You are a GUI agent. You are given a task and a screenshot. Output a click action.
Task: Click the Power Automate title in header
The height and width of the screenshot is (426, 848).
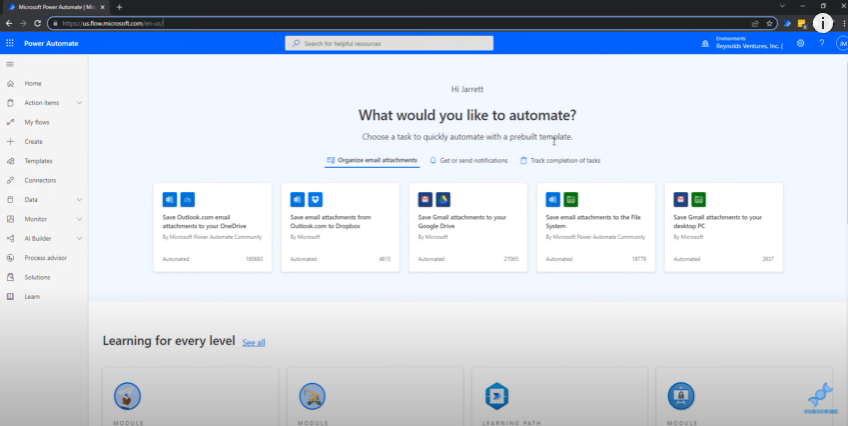[x=51, y=43]
